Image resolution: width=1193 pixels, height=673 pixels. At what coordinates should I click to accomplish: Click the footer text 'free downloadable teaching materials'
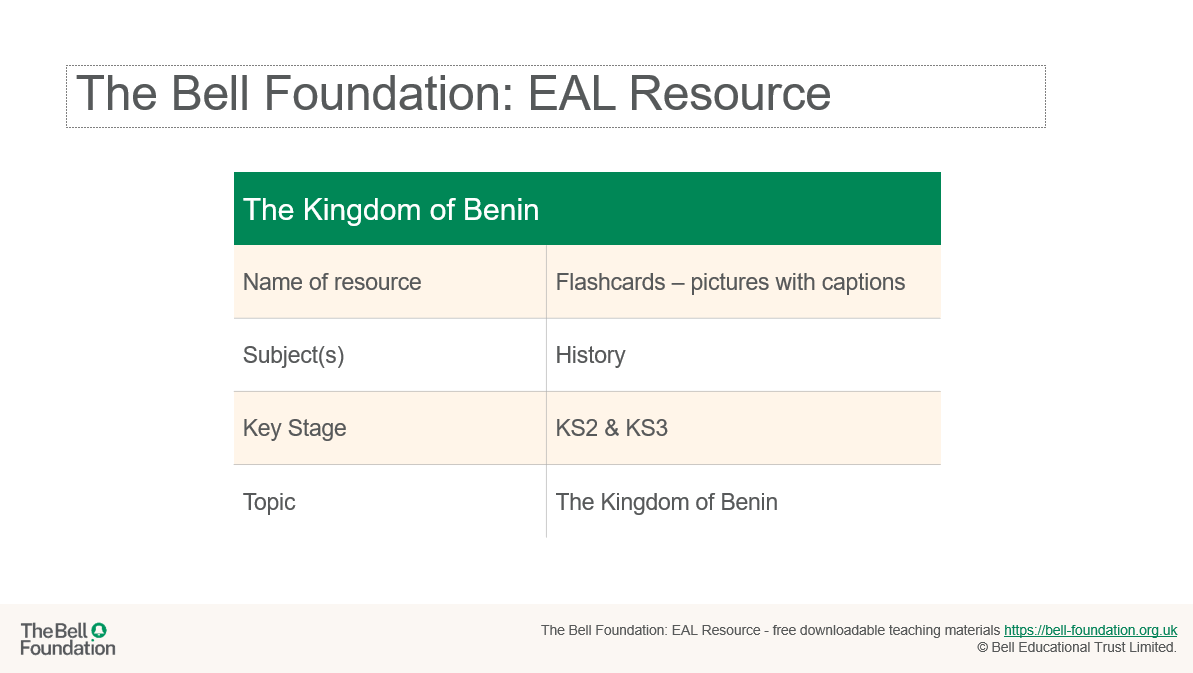[x=886, y=630]
